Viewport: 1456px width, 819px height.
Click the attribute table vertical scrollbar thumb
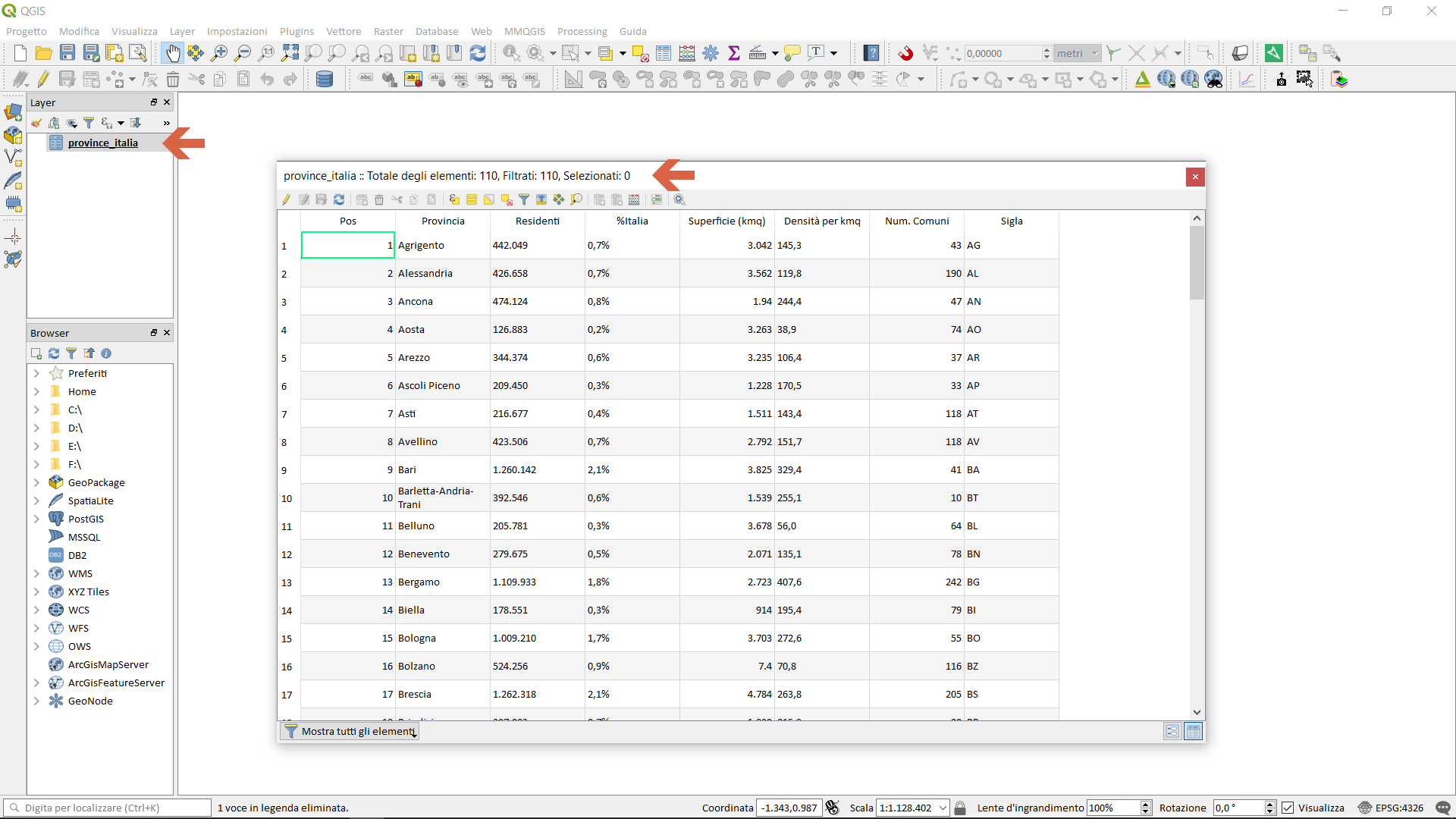pyautogui.click(x=1197, y=263)
